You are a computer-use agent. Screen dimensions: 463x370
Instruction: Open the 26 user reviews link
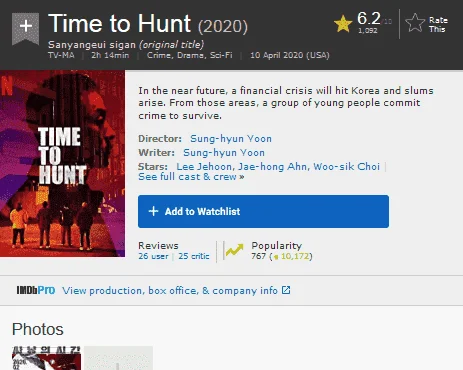153,256
